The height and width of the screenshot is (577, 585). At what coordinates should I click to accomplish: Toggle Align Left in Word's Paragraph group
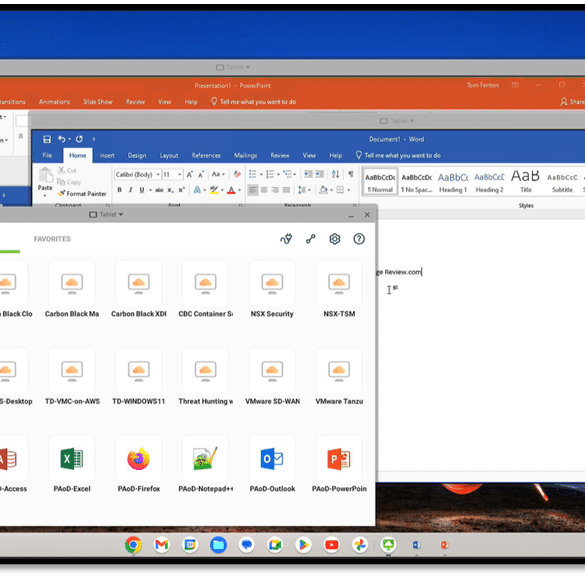(253, 190)
